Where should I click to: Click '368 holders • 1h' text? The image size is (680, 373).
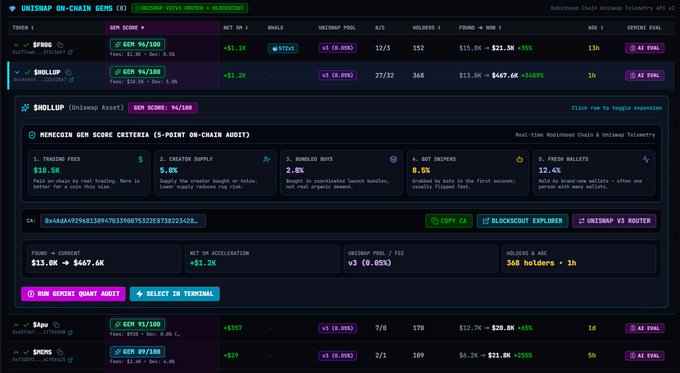(x=541, y=263)
